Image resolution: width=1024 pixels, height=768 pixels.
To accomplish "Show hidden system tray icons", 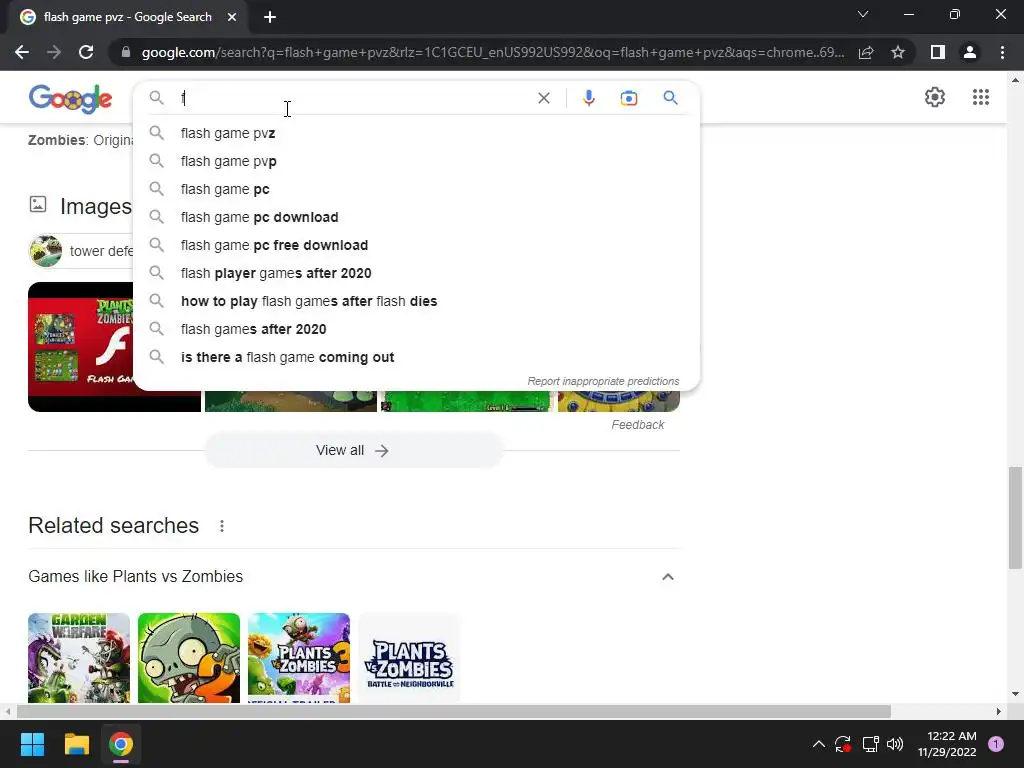I will click(x=818, y=744).
